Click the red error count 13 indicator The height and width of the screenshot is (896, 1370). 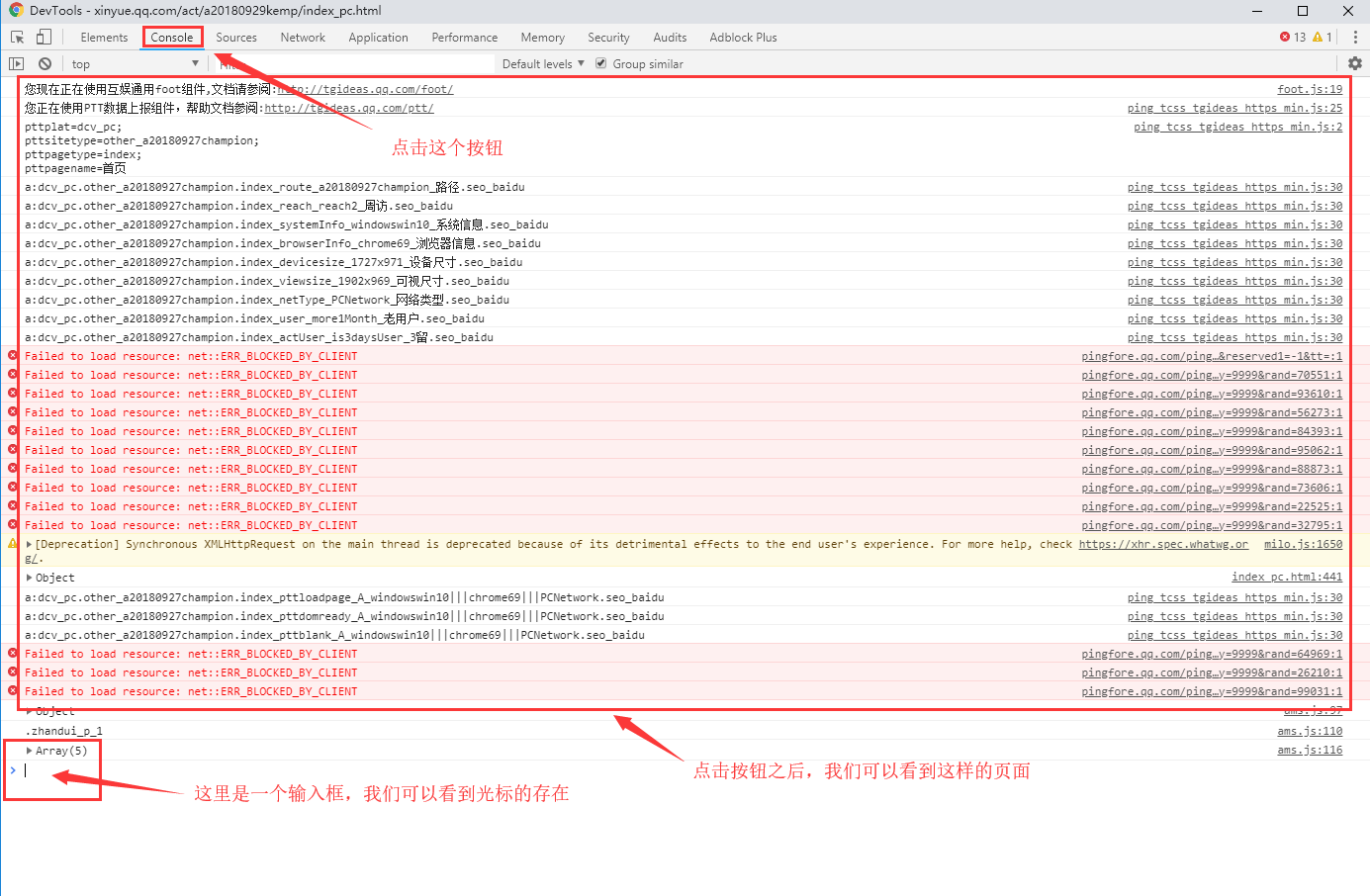tap(1293, 38)
